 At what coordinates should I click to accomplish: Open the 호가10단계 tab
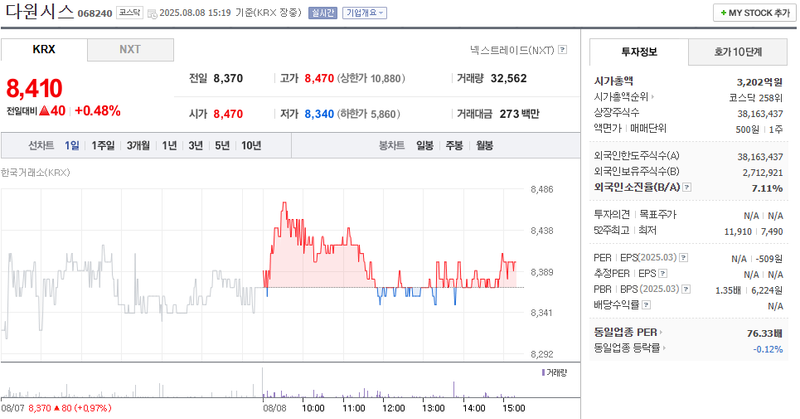(738, 52)
